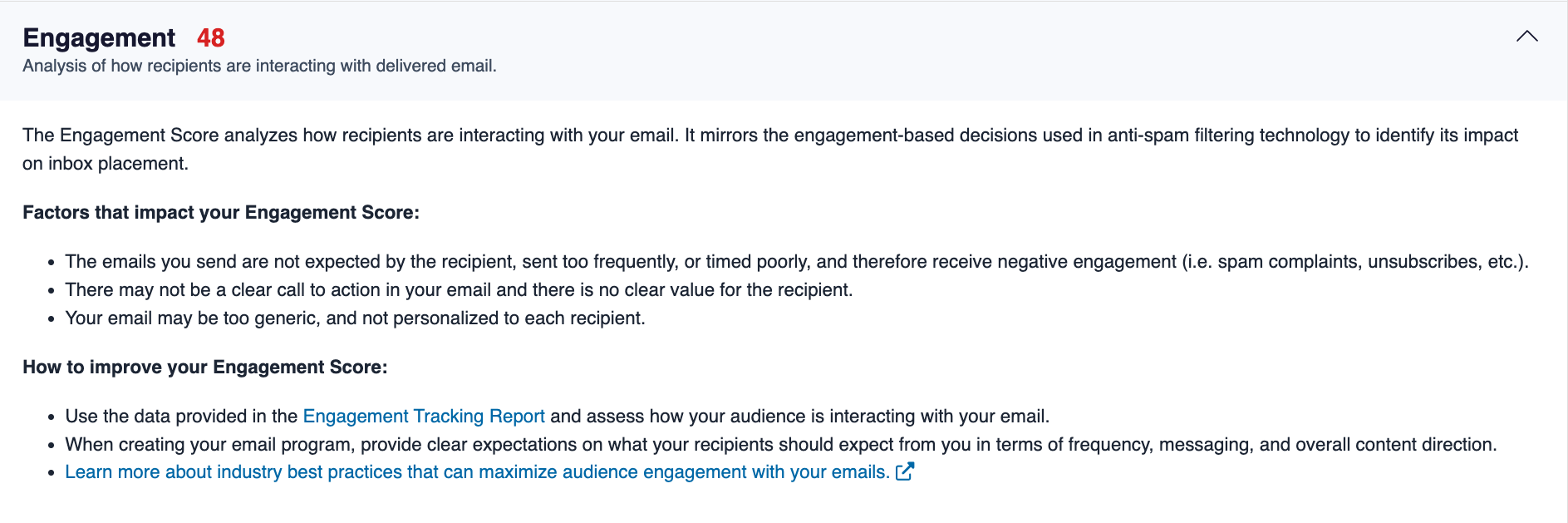Collapse the Engagement section with the chevron

[1526, 37]
